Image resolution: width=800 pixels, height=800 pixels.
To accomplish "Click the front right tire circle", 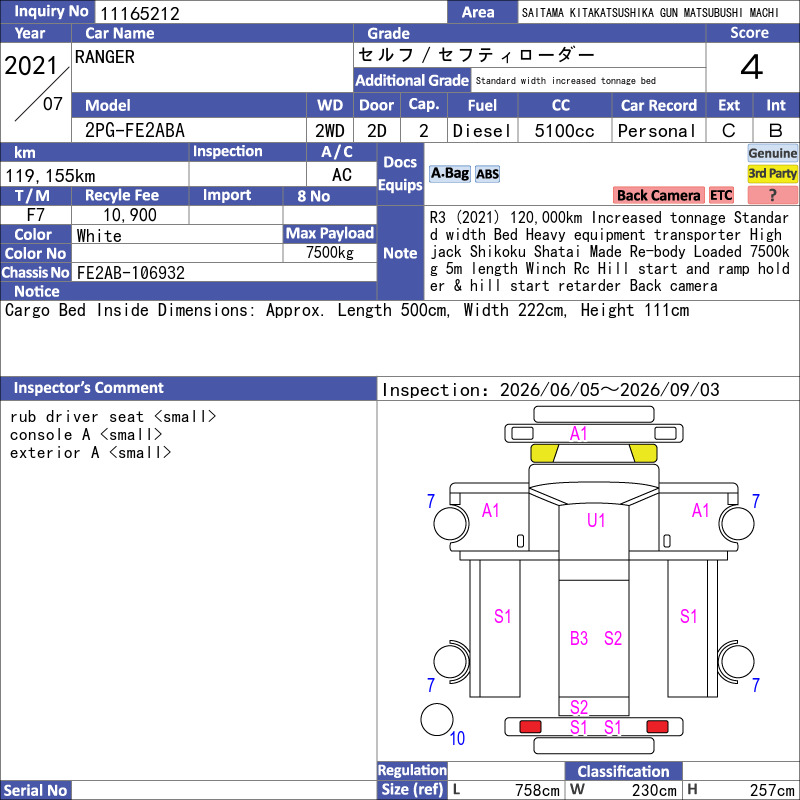I will [x=737, y=523].
